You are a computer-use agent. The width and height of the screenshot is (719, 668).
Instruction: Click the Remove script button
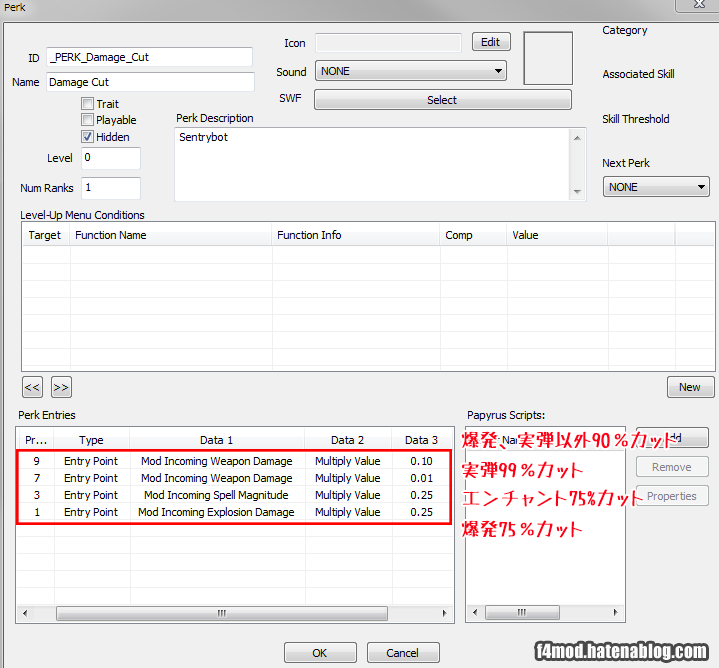point(672,467)
